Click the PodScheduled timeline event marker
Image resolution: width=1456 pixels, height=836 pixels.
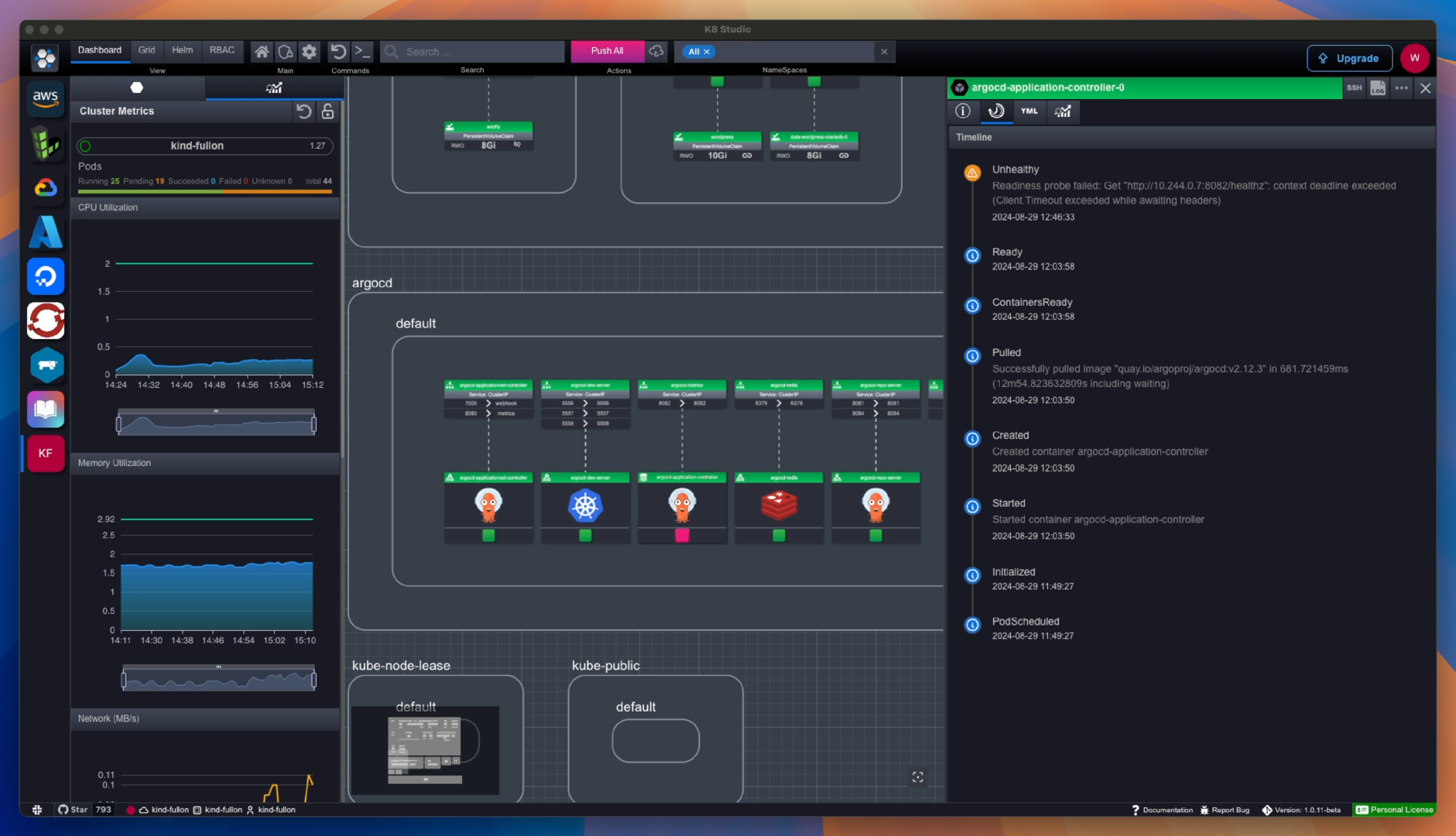[972, 625]
